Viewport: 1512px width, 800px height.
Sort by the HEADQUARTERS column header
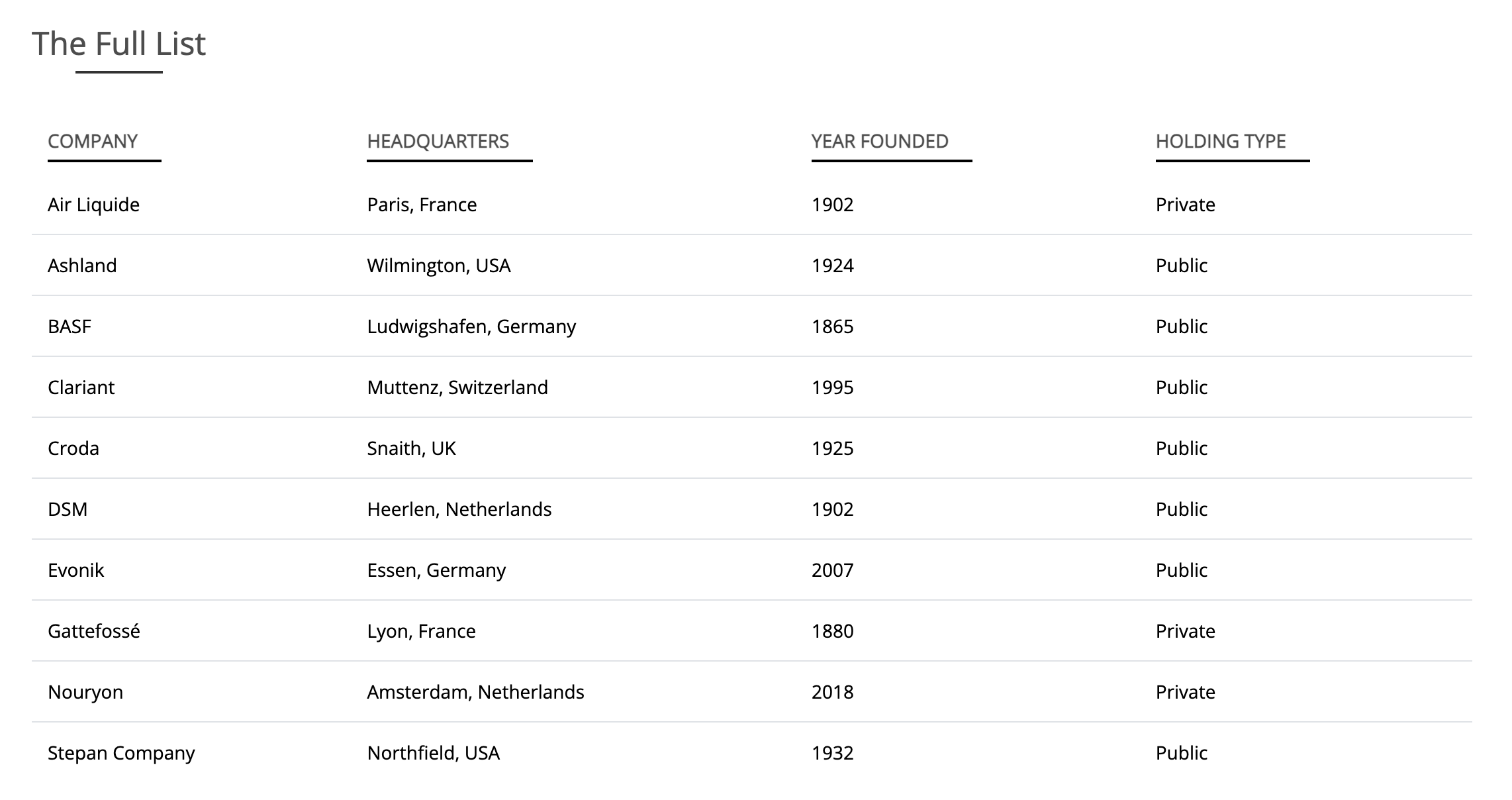pyautogui.click(x=438, y=141)
